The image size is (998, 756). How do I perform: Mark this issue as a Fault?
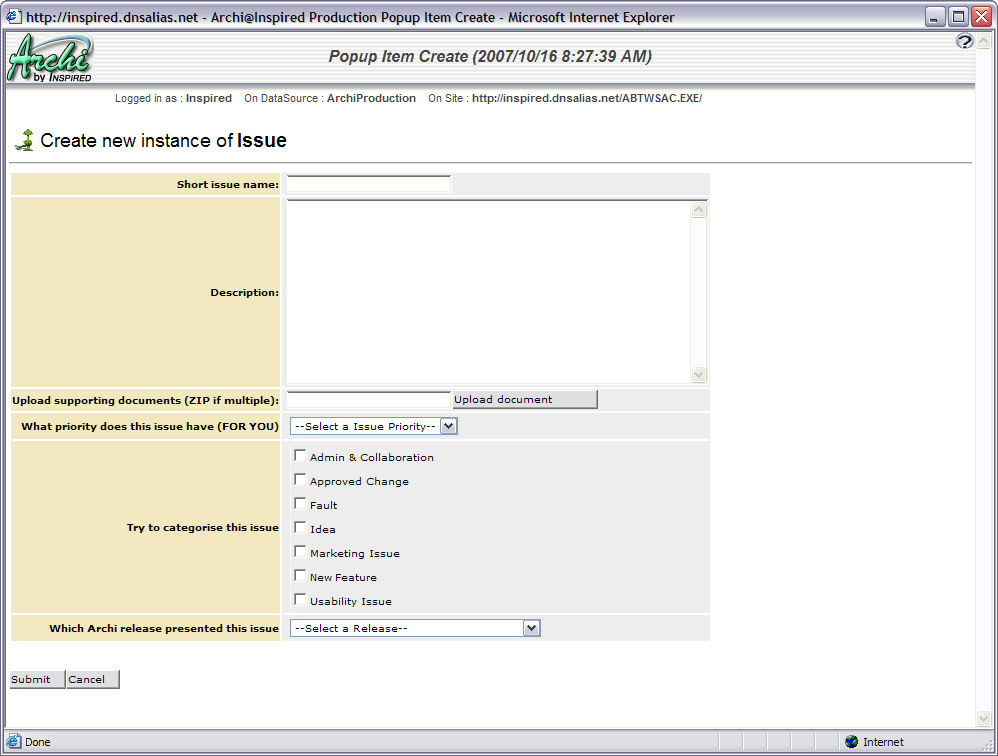300,502
